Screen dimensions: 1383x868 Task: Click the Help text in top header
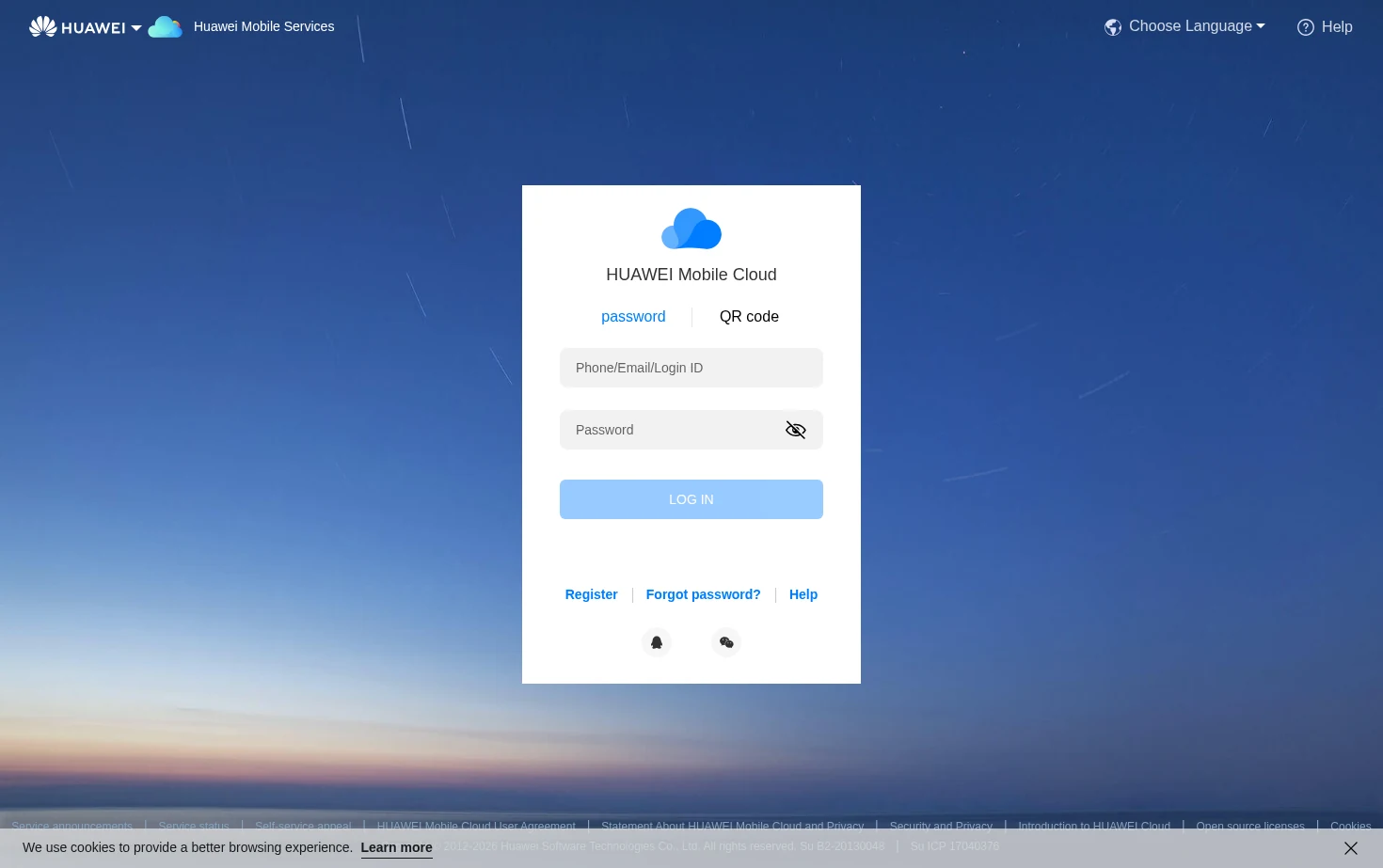(1337, 27)
